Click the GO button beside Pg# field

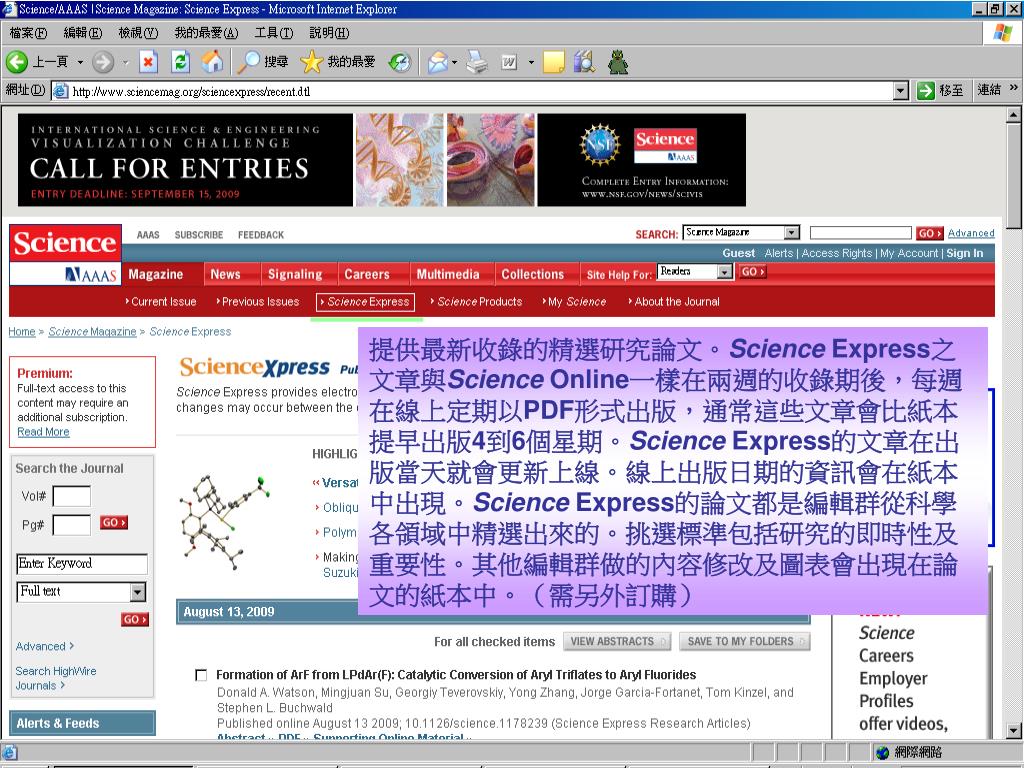pos(114,522)
